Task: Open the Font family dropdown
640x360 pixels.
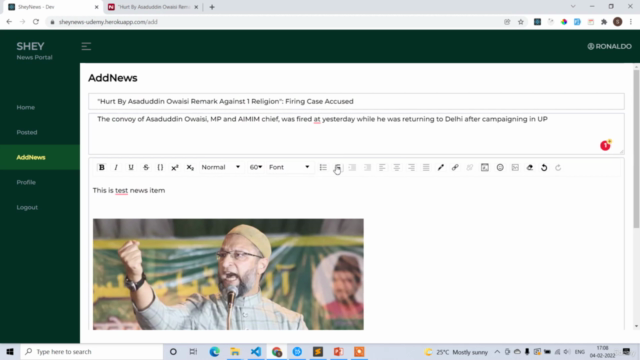Action: point(289,167)
